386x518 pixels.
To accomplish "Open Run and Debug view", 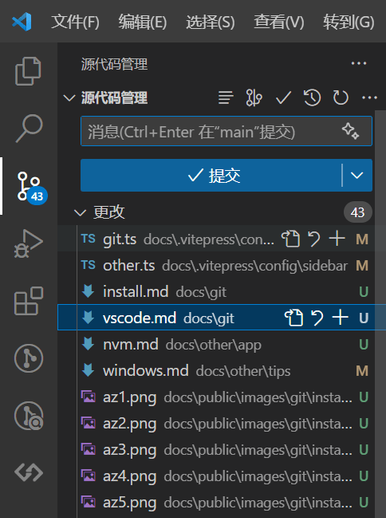I will [28, 244].
